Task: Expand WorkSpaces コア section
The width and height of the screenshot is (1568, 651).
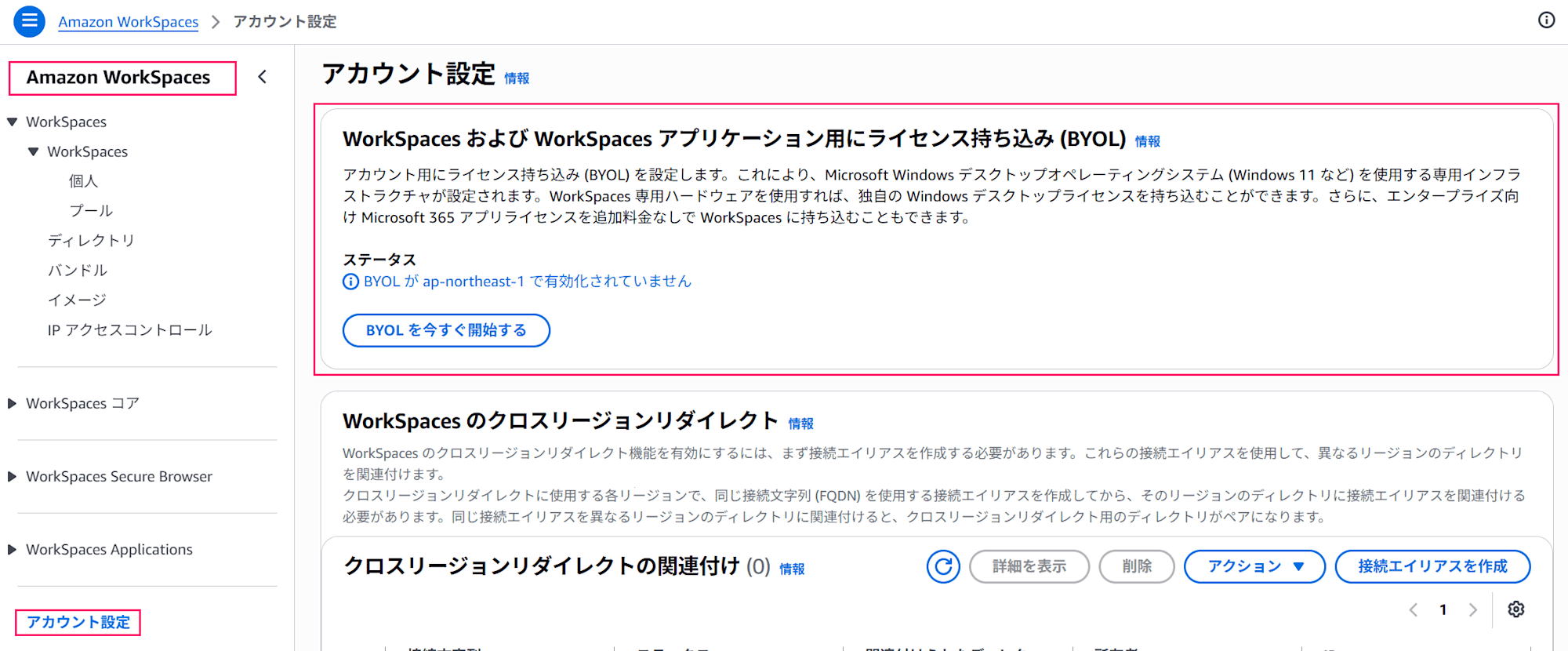Action: 12,404
